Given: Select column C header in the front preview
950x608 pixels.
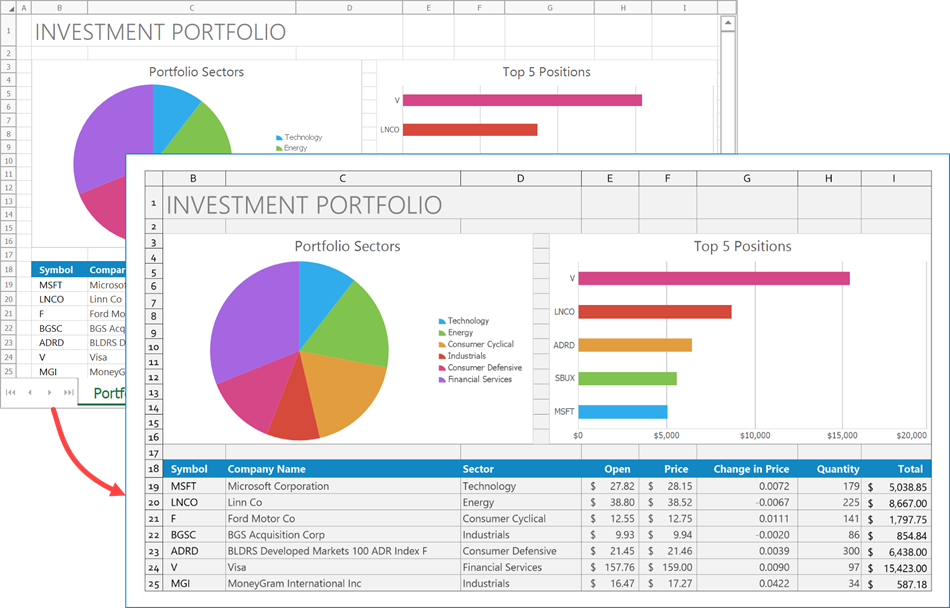Looking at the screenshot, I should tap(342, 178).
